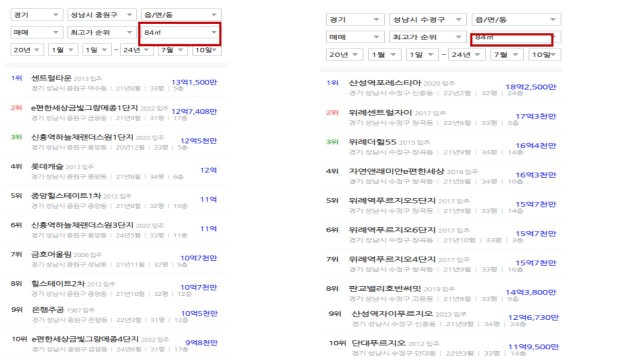Click the 17억3천만 price of 위례센트럴자이
Image resolution: width=640 pixels, height=360 pixels.
coord(536,116)
